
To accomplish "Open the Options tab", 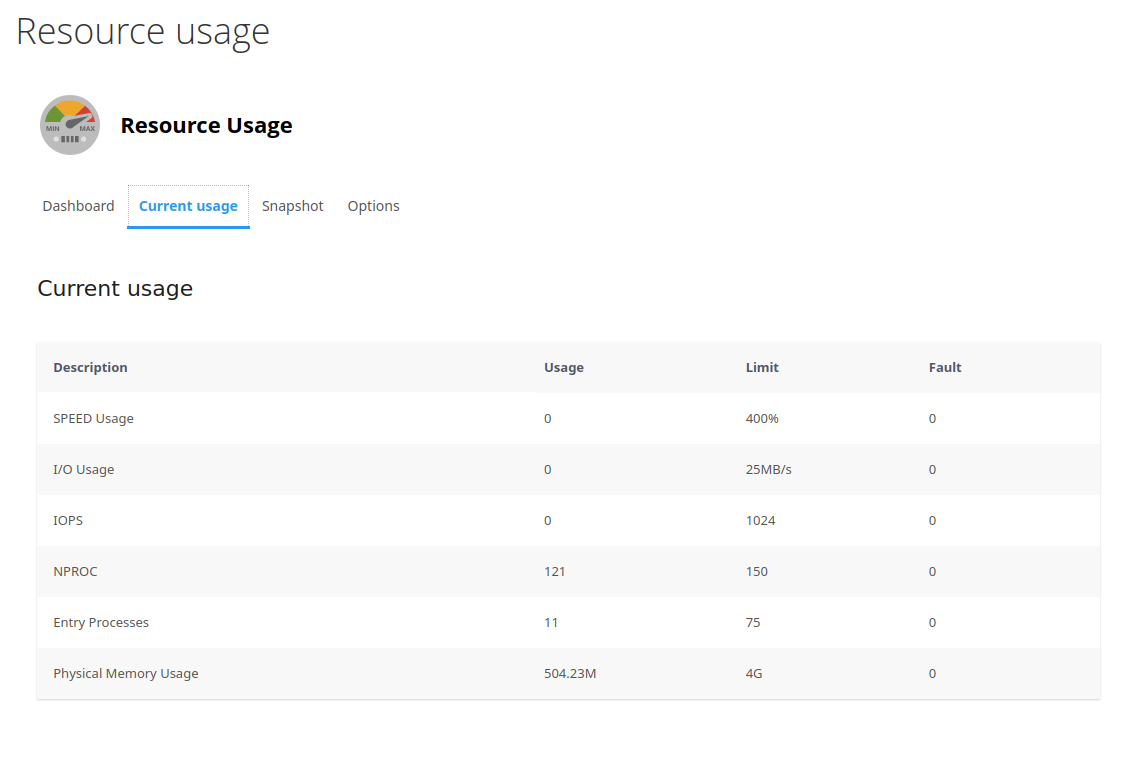I will [373, 206].
